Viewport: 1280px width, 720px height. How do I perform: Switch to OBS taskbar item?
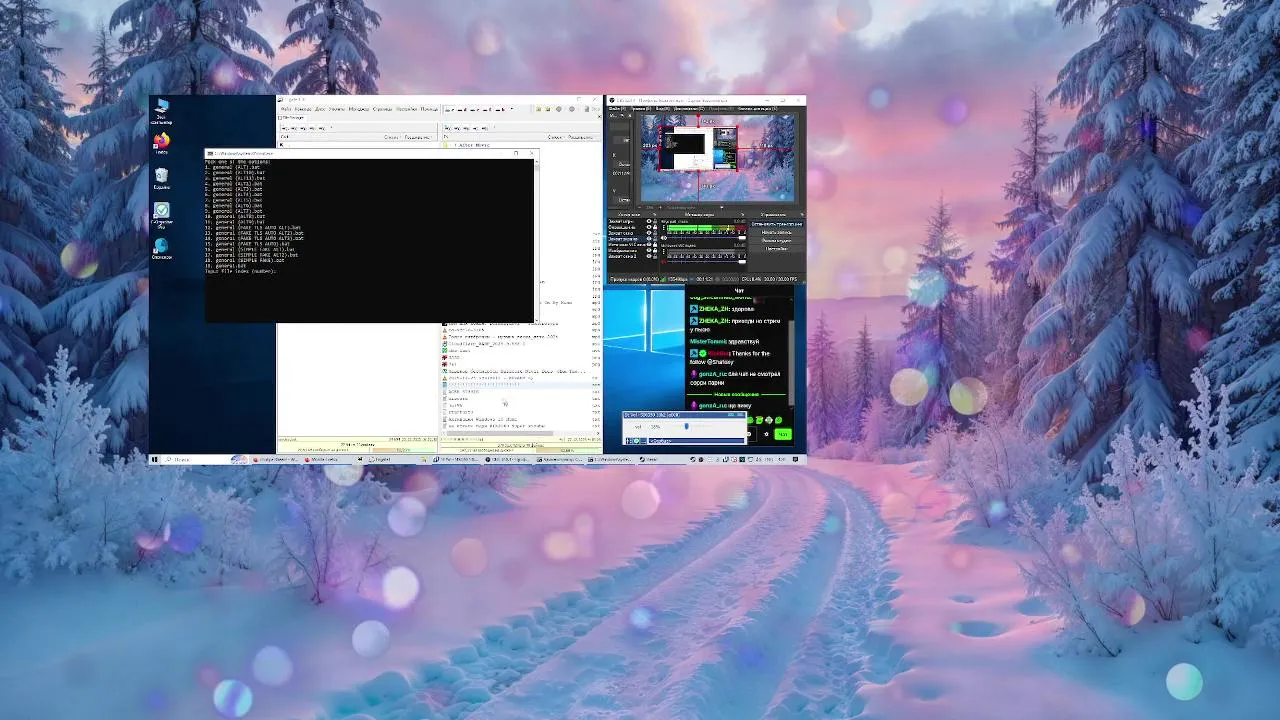pos(509,459)
